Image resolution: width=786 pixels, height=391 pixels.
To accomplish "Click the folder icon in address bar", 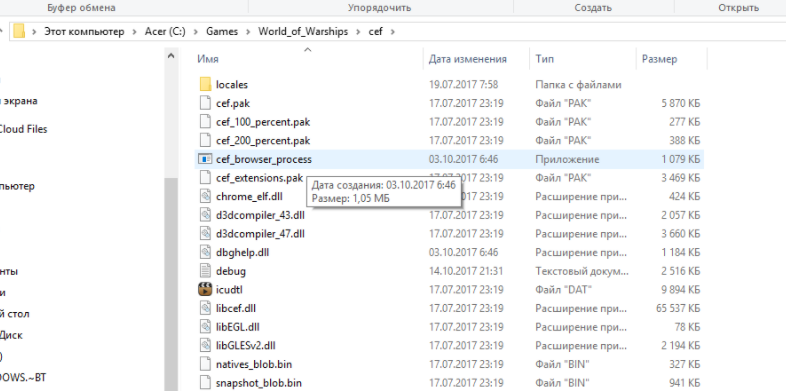I will tap(19, 31).
